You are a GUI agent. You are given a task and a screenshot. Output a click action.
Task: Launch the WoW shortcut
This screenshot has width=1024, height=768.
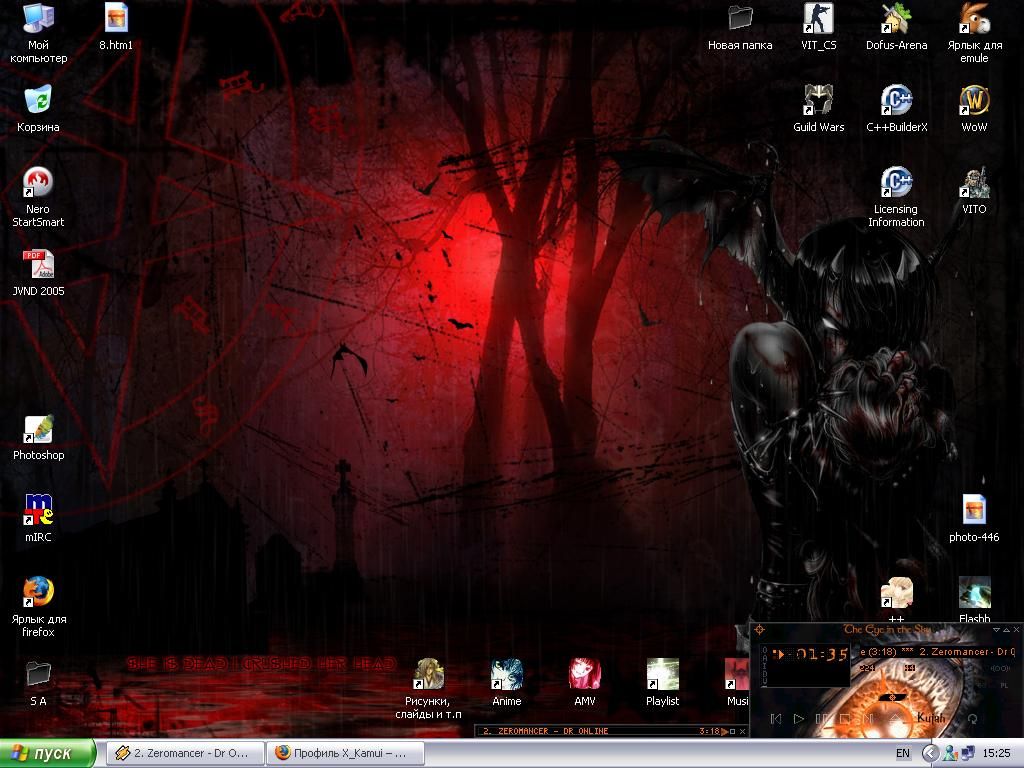974,108
